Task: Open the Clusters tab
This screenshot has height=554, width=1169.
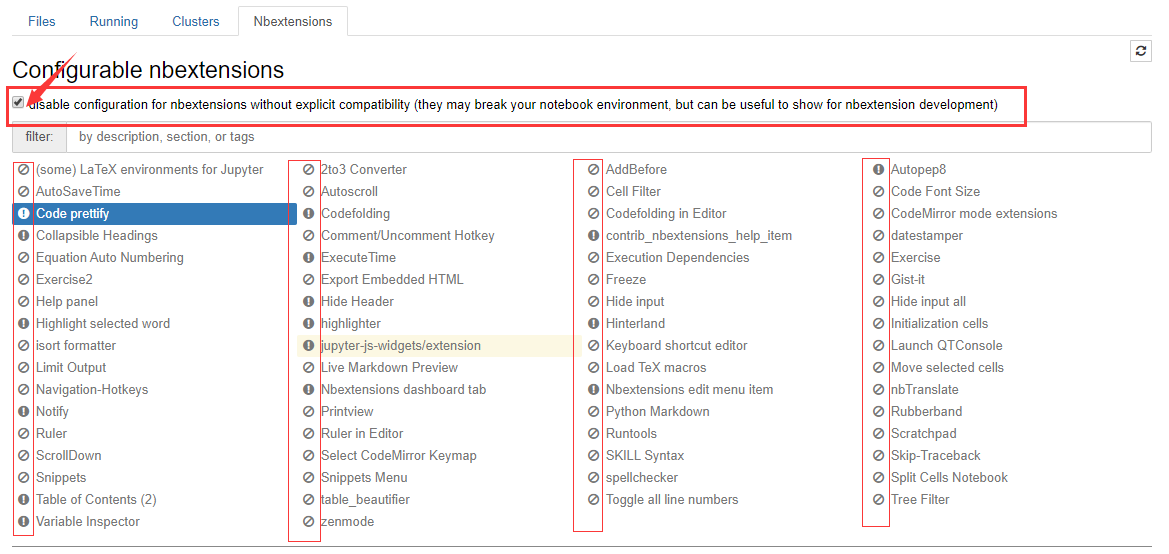Action: [x=195, y=22]
